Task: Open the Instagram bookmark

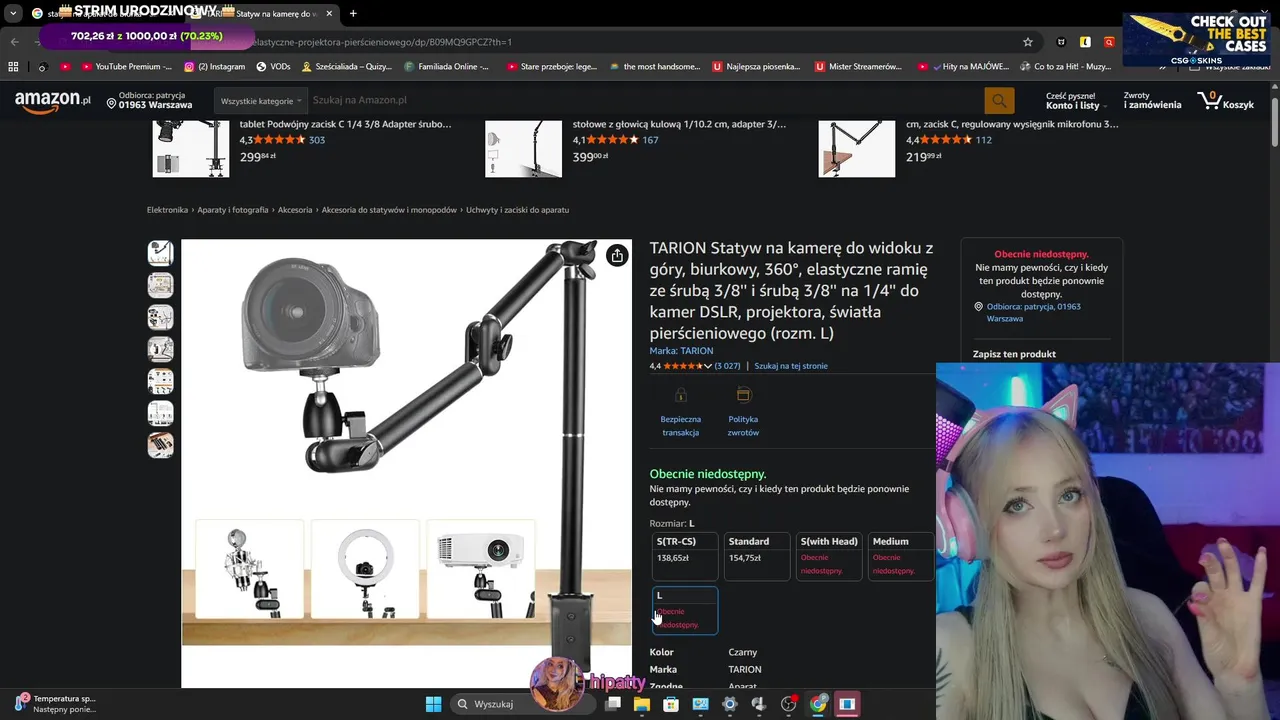Action: tap(215, 67)
